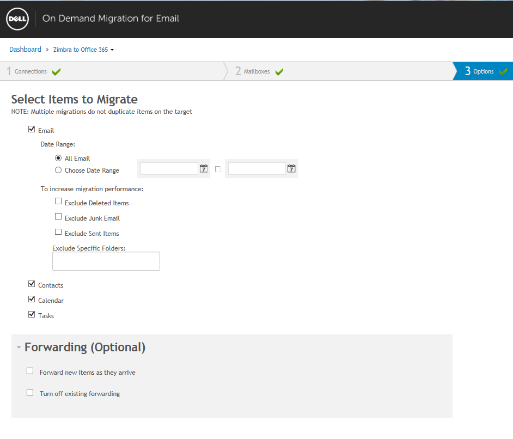Go to step 1 Connections tab

(x=113, y=71)
